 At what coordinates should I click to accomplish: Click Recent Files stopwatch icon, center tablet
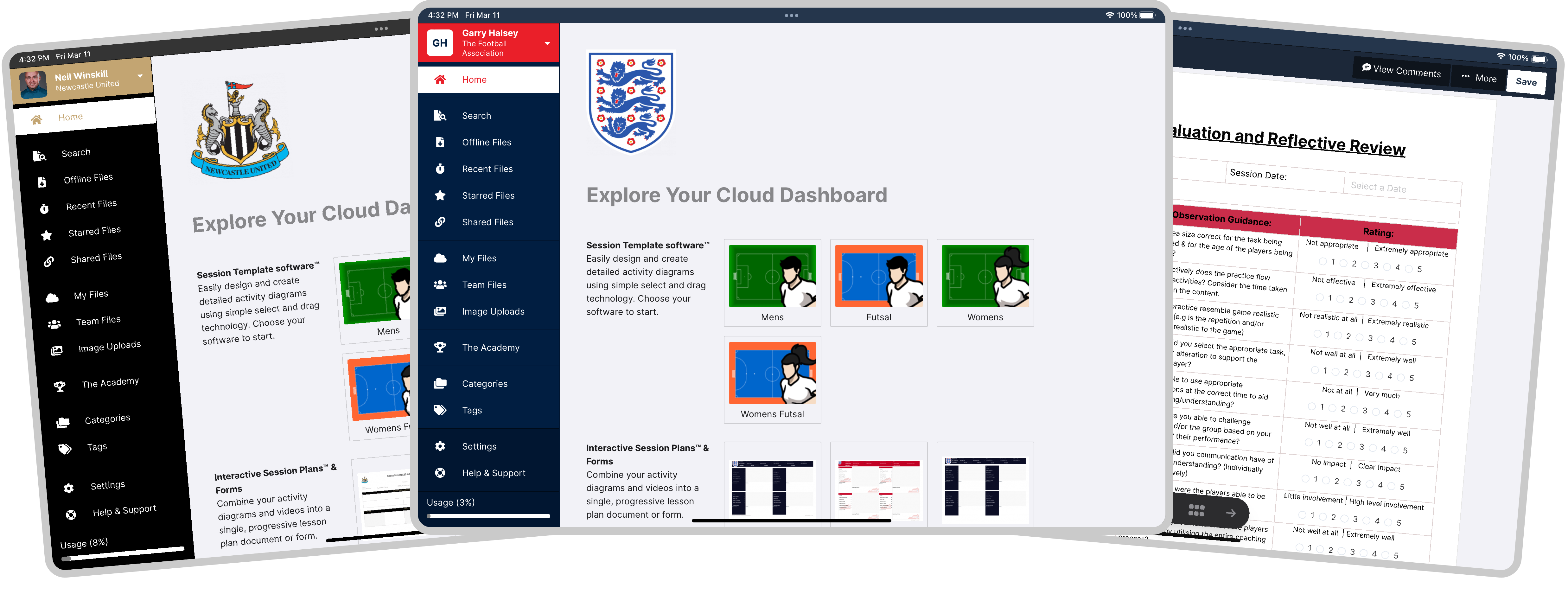coord(439,169)
